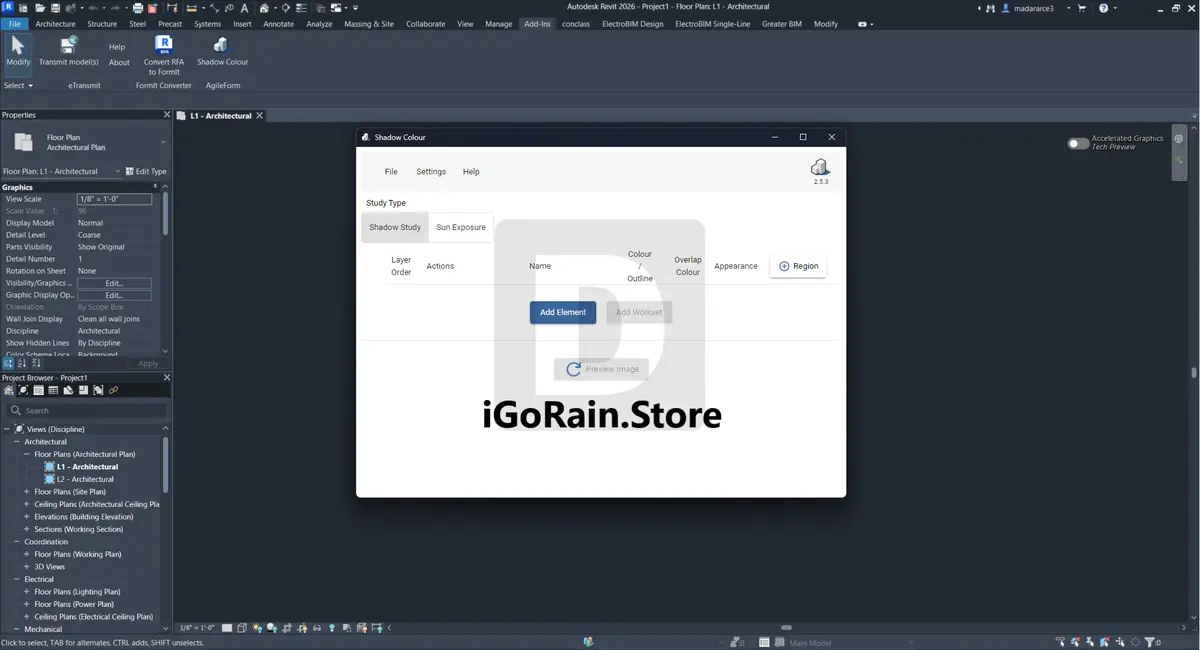Screen dimensions: 1200x650
Task: Click the Project Browser search field
Action: click(86, 411)
